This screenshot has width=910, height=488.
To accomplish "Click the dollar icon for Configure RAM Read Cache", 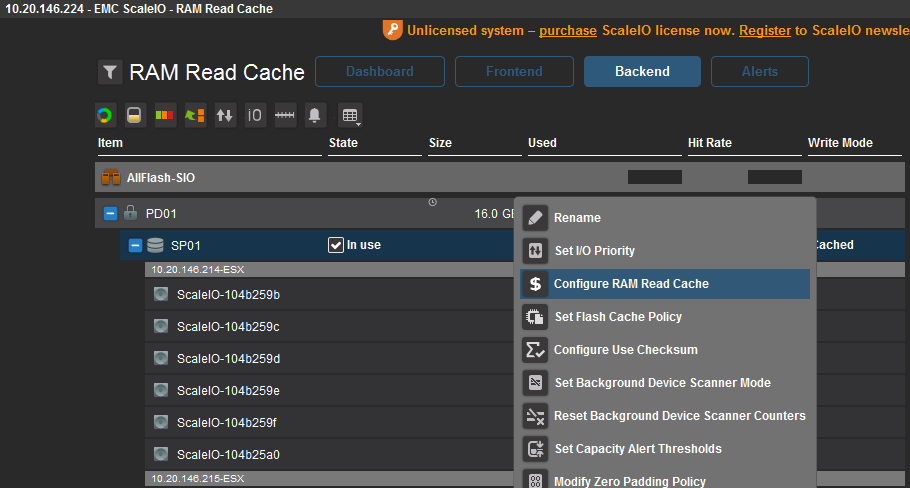I will [535, 284].
